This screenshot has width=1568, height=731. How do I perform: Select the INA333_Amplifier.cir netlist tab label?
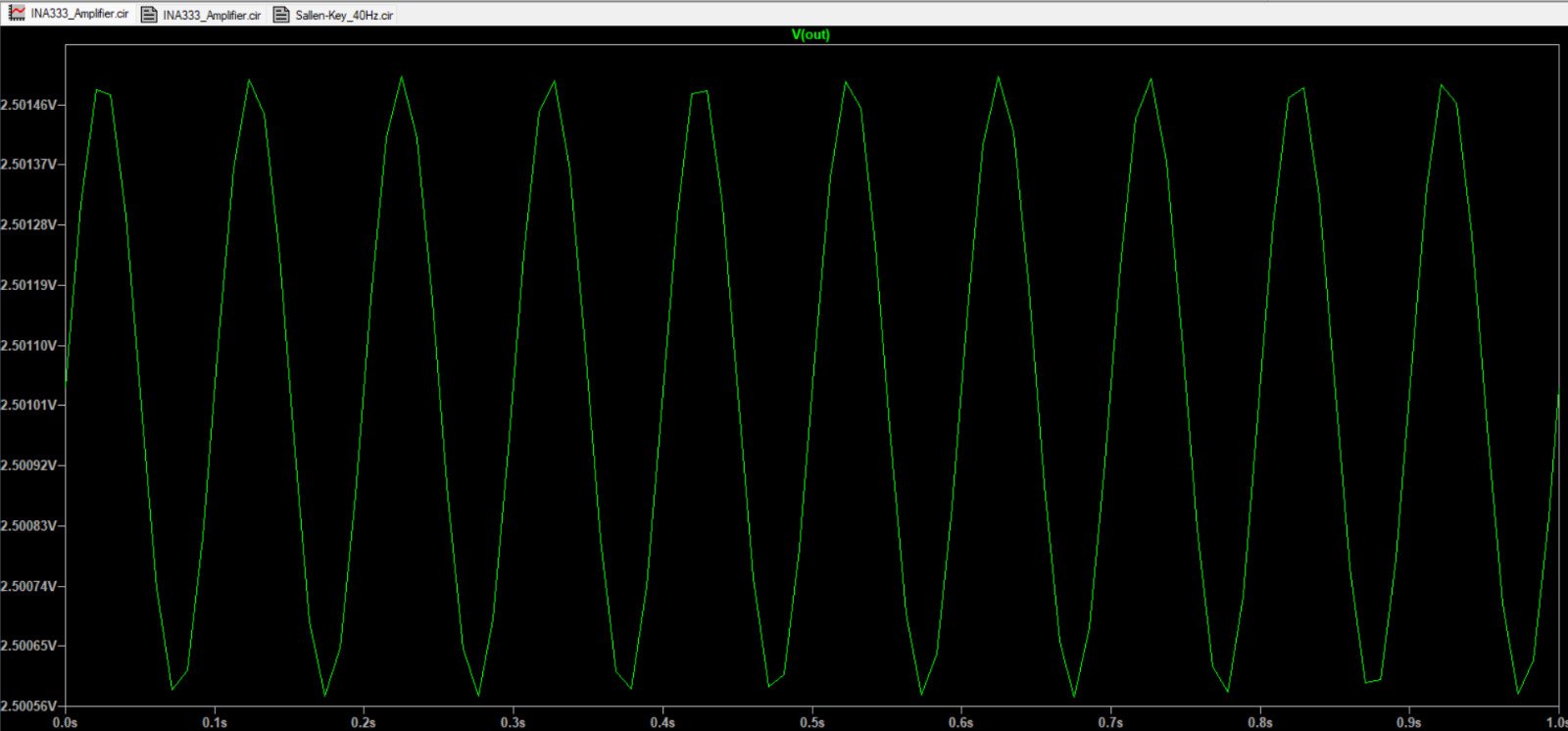coord(212,15)
